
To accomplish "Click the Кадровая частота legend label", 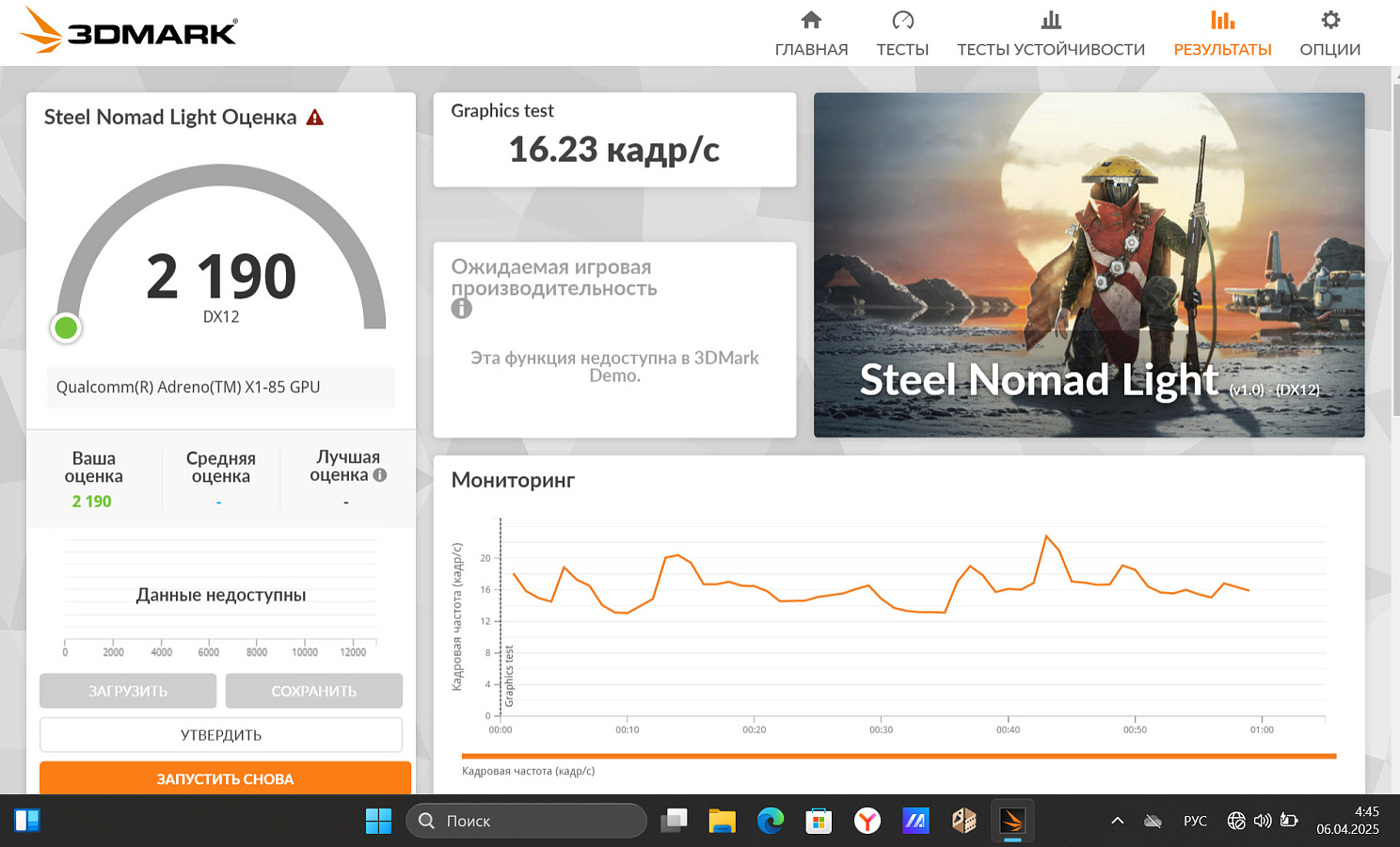I will pyautogui.click(x=528, y=771).
